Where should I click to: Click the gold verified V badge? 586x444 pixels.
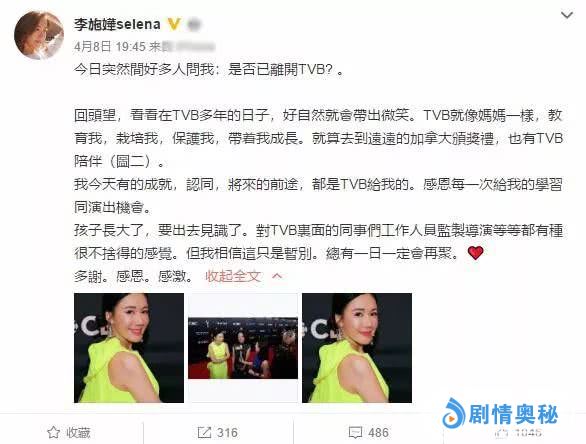click(174, 24)
